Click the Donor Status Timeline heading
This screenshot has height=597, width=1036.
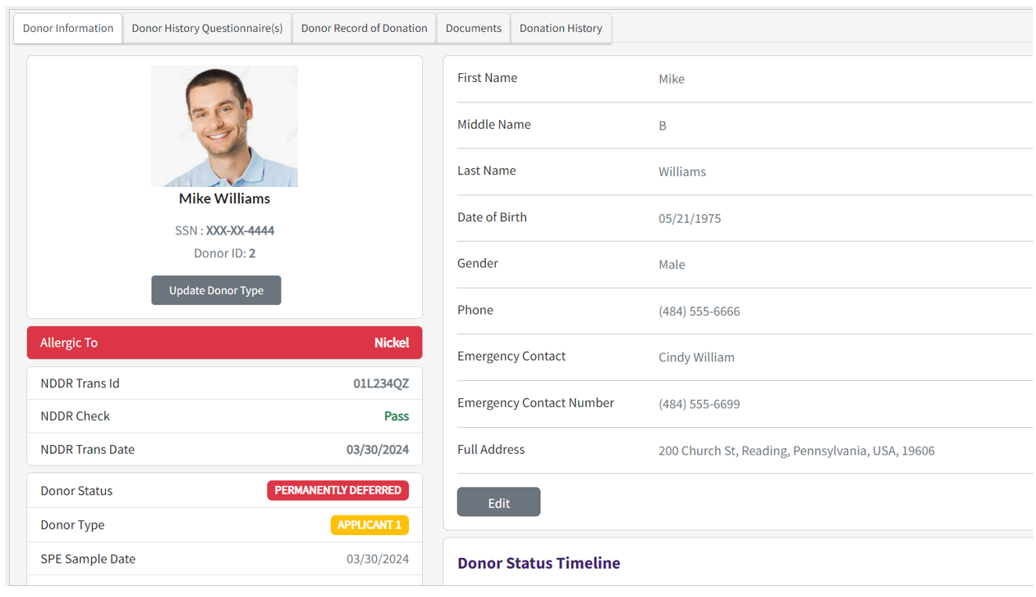click(x=538, y=563)
